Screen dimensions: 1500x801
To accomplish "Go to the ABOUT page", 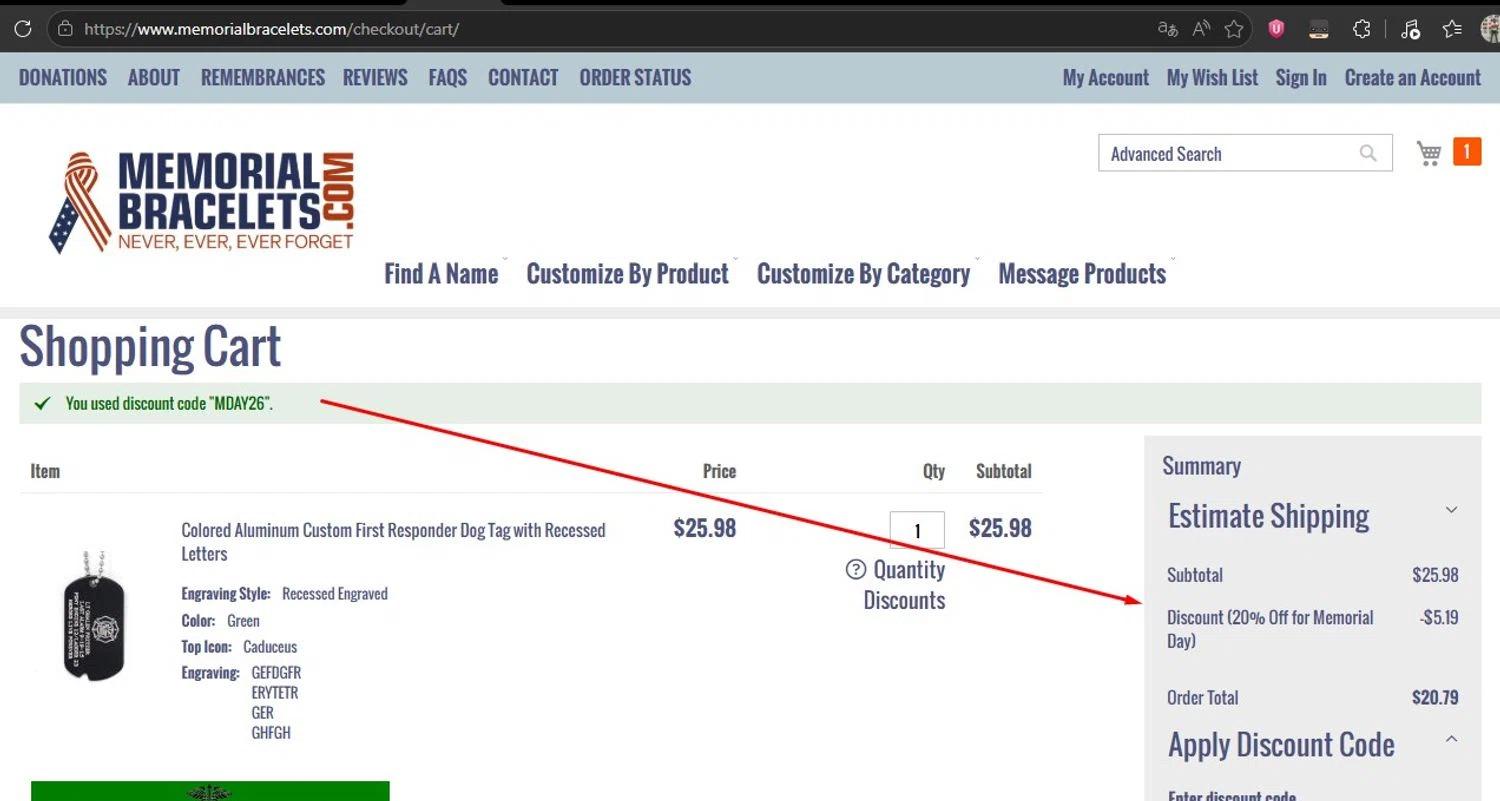I will (x=154, y=77).
